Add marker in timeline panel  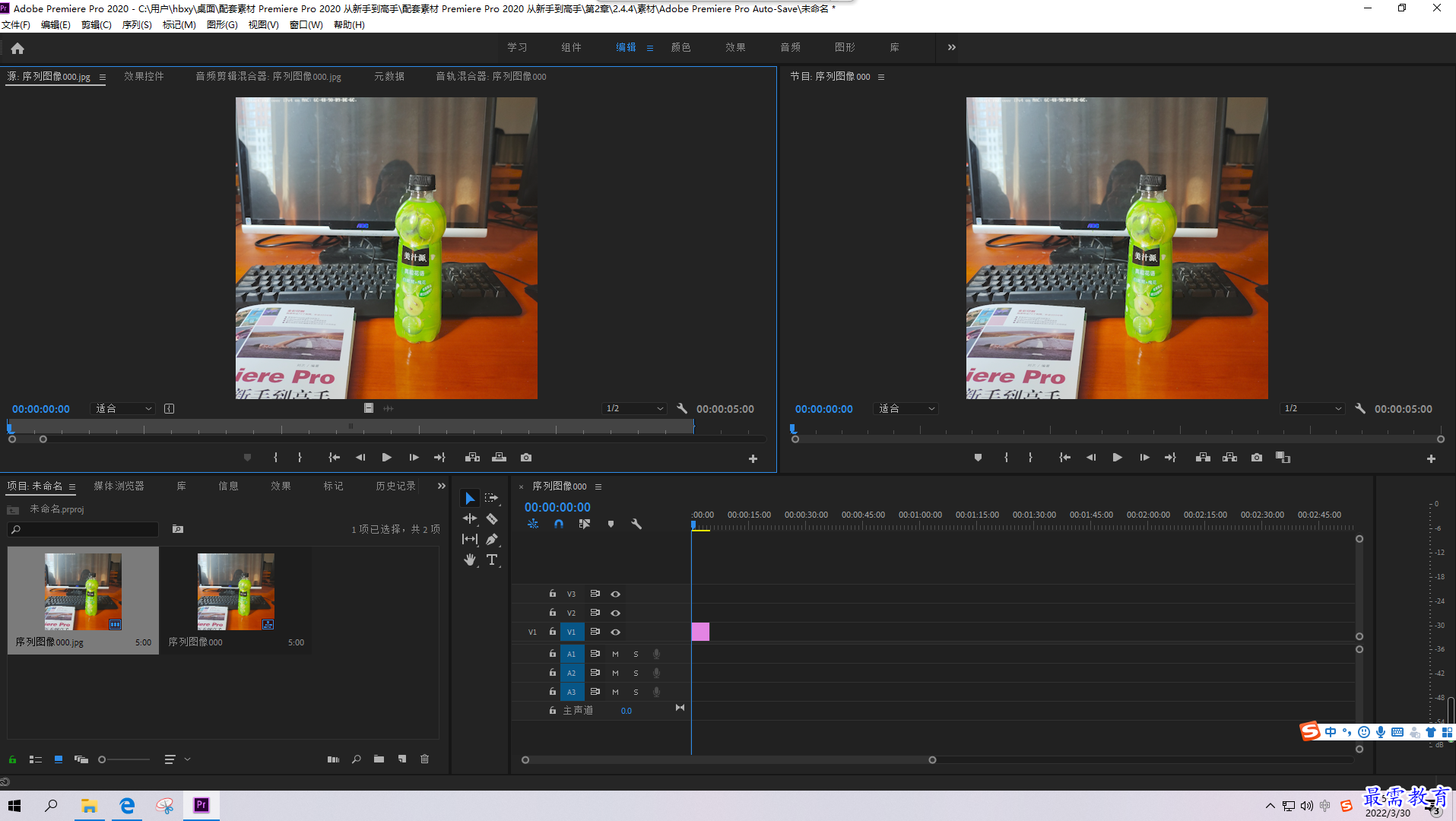tap(611, 525)
